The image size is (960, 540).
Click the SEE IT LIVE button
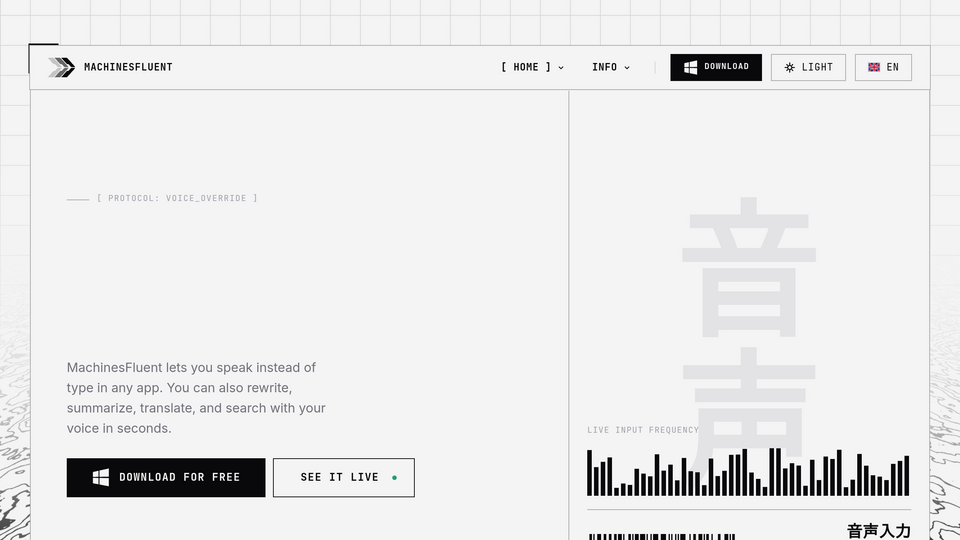click(343, 478)
